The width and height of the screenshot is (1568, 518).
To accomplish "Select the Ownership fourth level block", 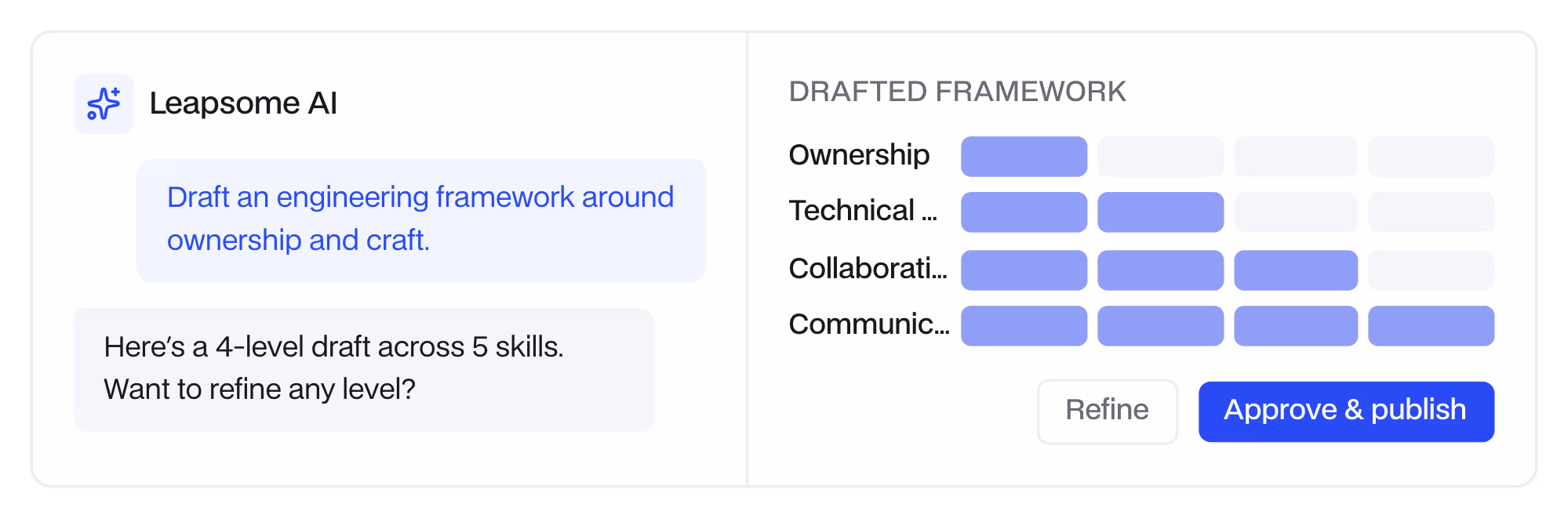I will pos(1431,157).
